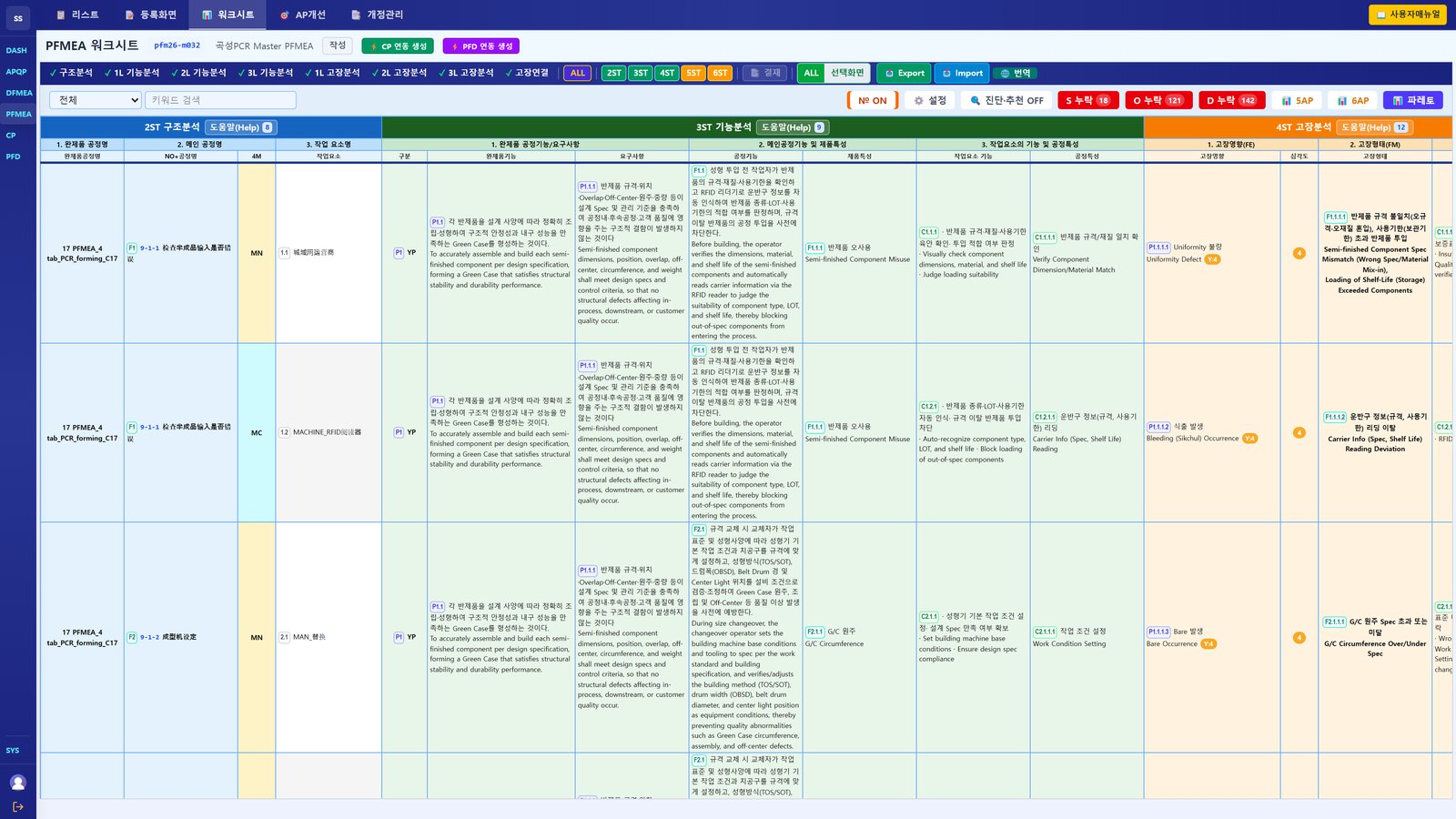
Task: Click the Import button
Action: click(961, 73)
